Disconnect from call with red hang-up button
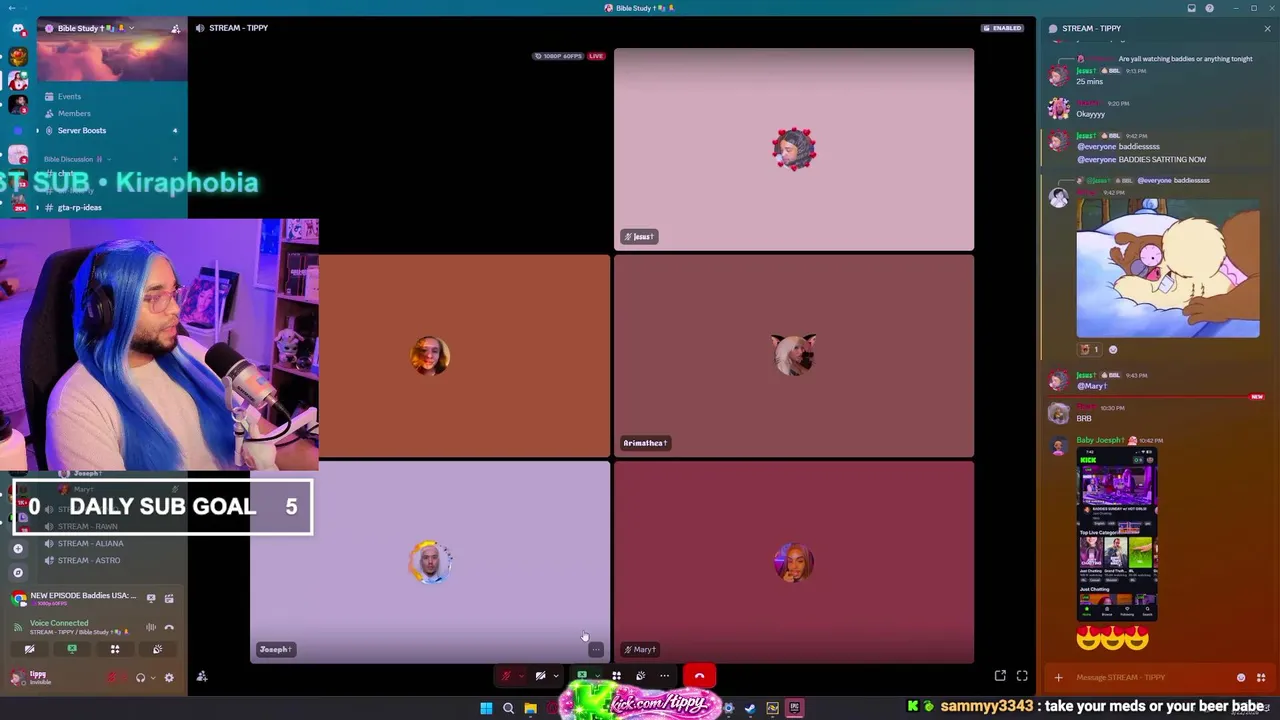This screenshot has width=1280, height=720. (x=699, y=676)
